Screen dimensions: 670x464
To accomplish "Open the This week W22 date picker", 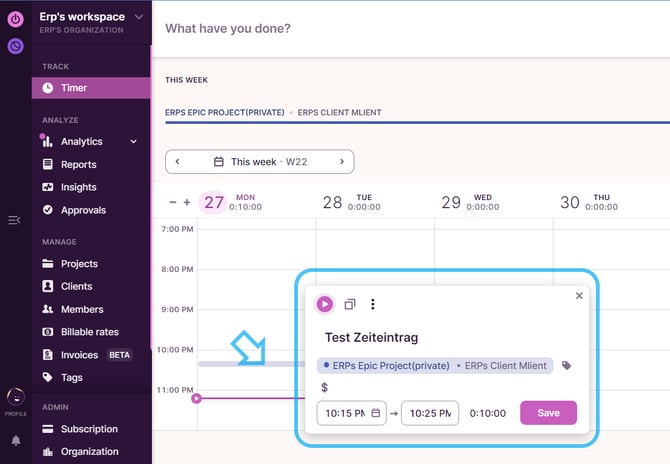I will (259, 161).
